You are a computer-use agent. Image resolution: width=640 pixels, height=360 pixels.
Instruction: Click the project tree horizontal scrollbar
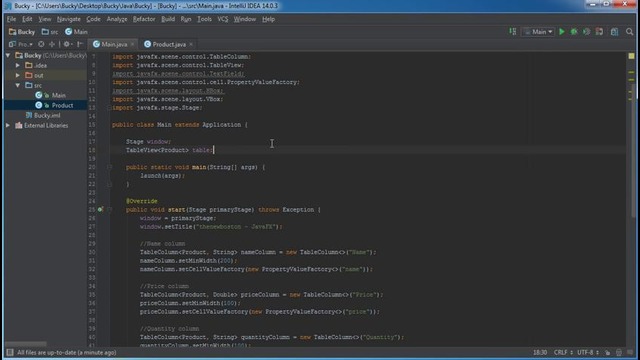tap(26, 344)
